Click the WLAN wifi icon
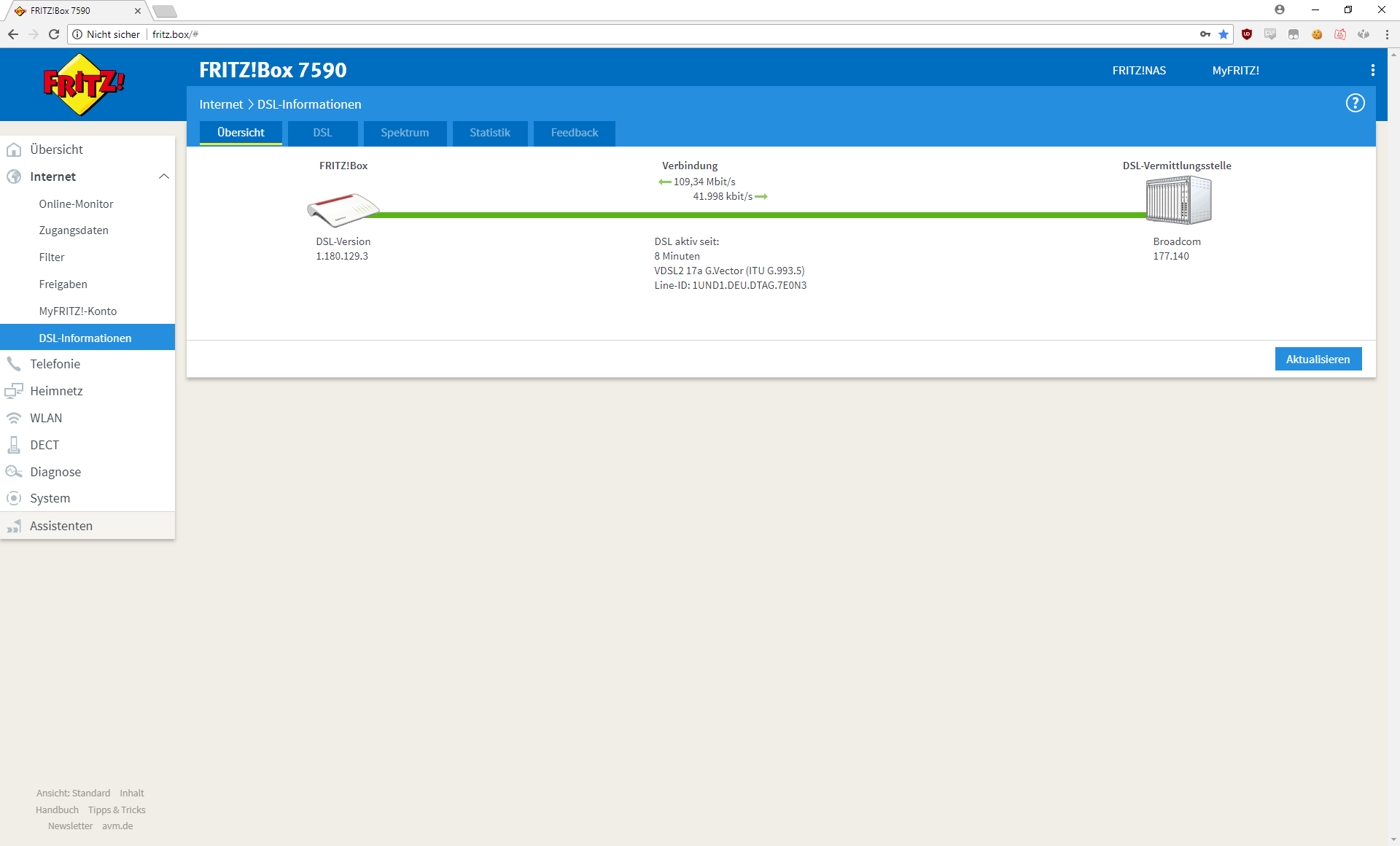This screenshot has height=846, width=1400. 14,418
